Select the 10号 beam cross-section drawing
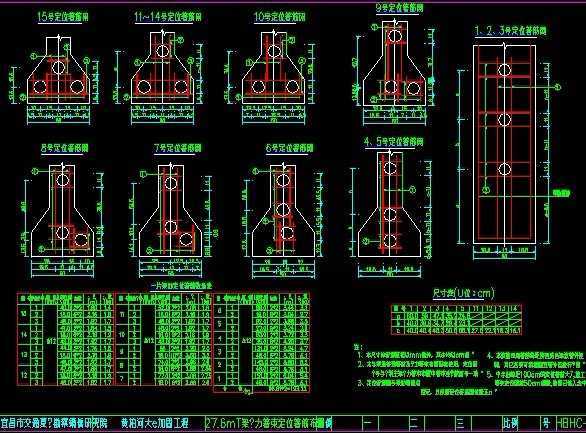Viewport: 586px width, 433px height. 274,68
